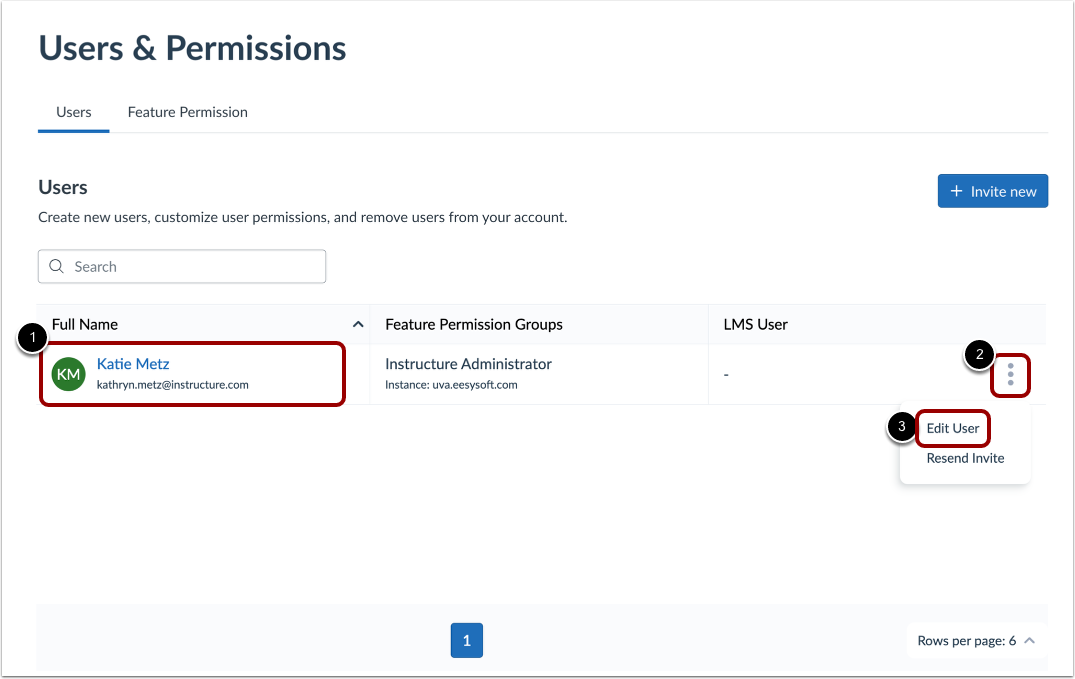
Task: Click the Invite new button
Action: 993,190
